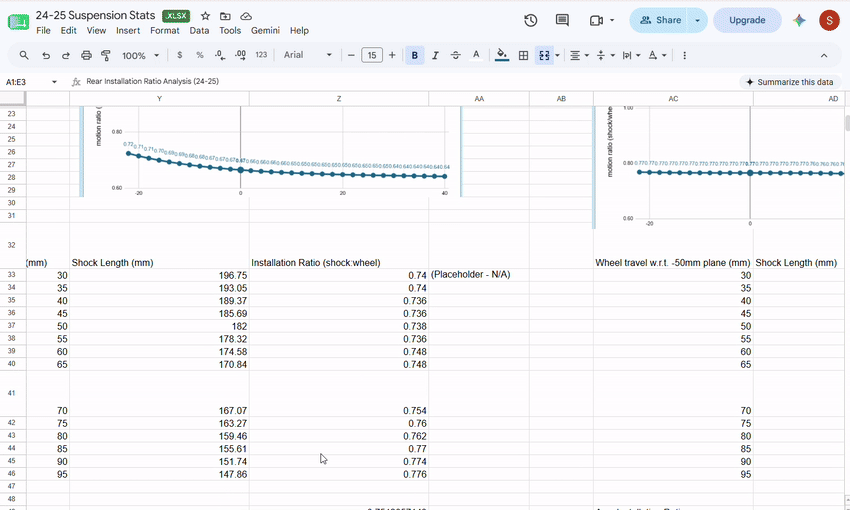Open version history clock icon
850x510 pixels.
tap(531, 21)
